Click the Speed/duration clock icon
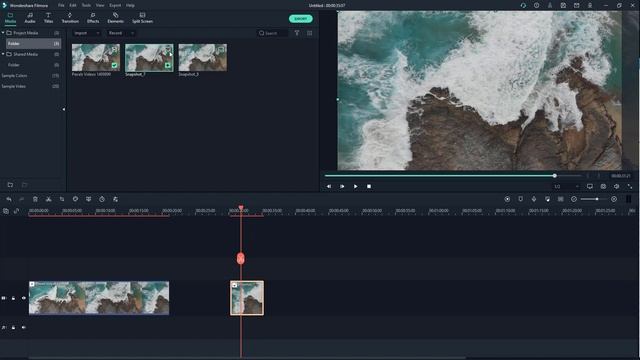 102,199
